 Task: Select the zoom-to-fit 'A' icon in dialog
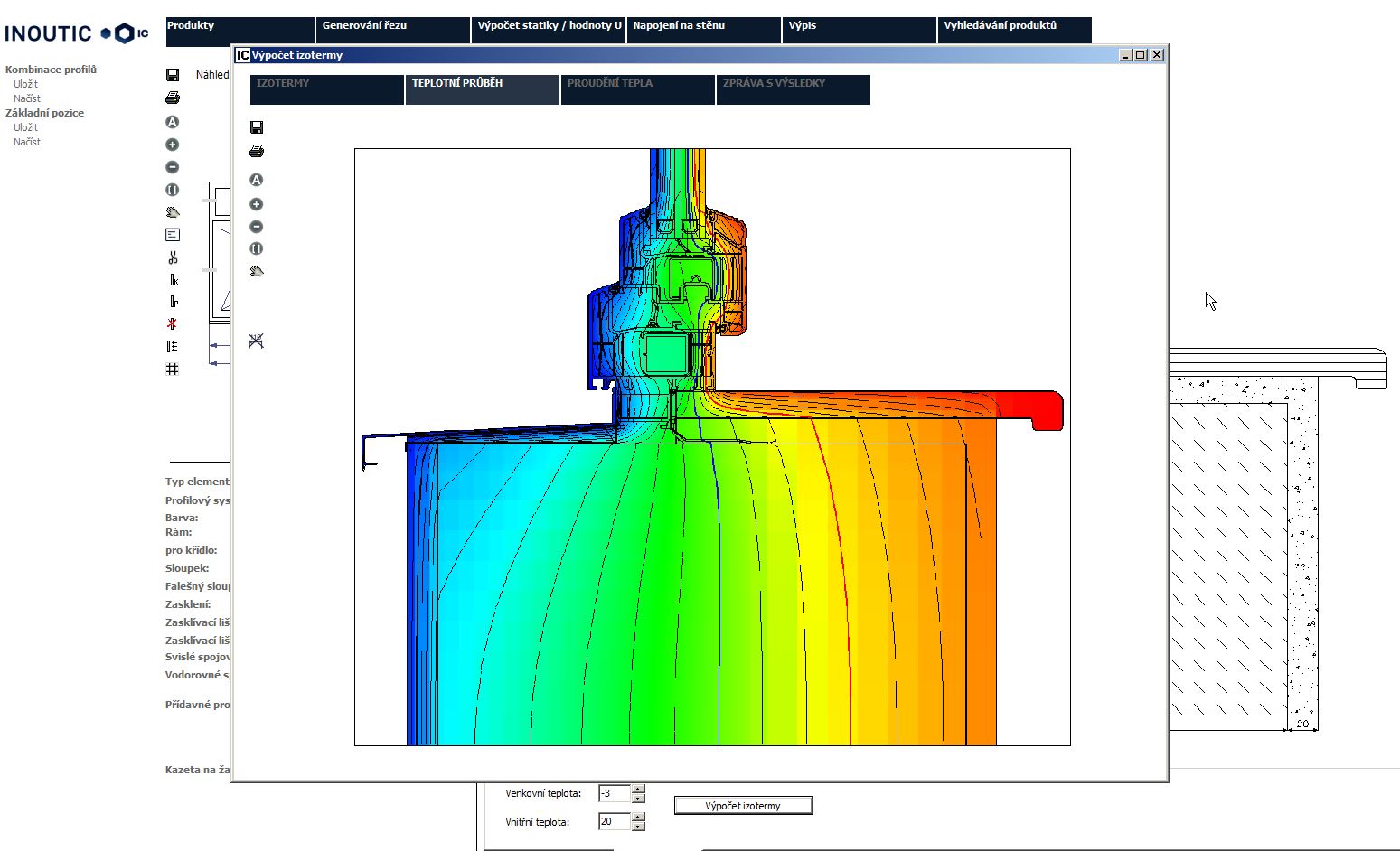click(257, 180)
